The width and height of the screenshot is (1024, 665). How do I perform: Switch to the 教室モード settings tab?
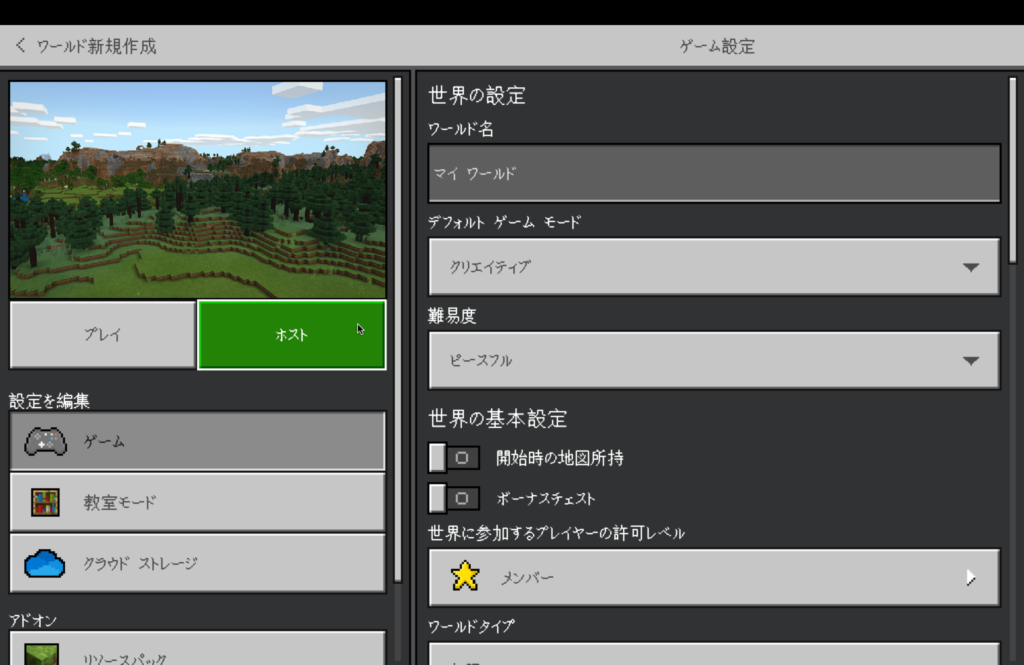197,502
